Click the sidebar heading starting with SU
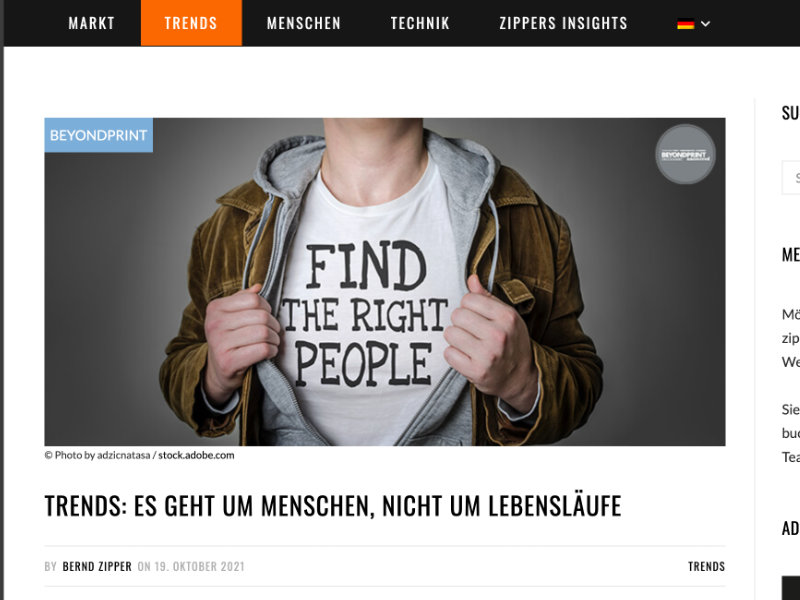 (x=790, y=113)
